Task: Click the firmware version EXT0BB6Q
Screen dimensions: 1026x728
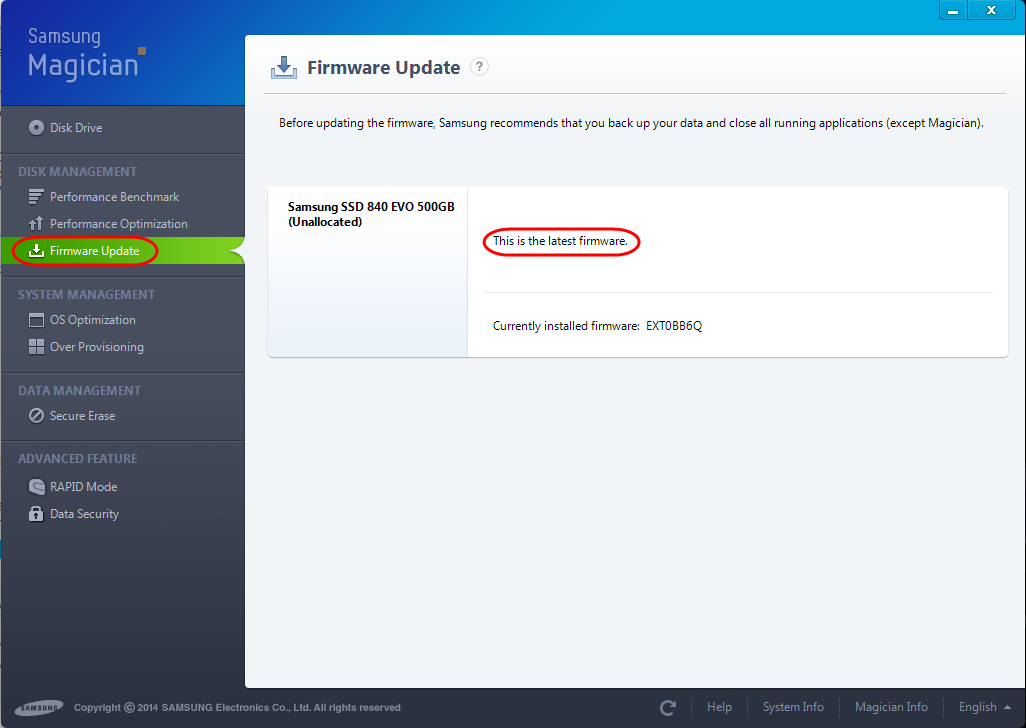Action: (x=674, y=326)
